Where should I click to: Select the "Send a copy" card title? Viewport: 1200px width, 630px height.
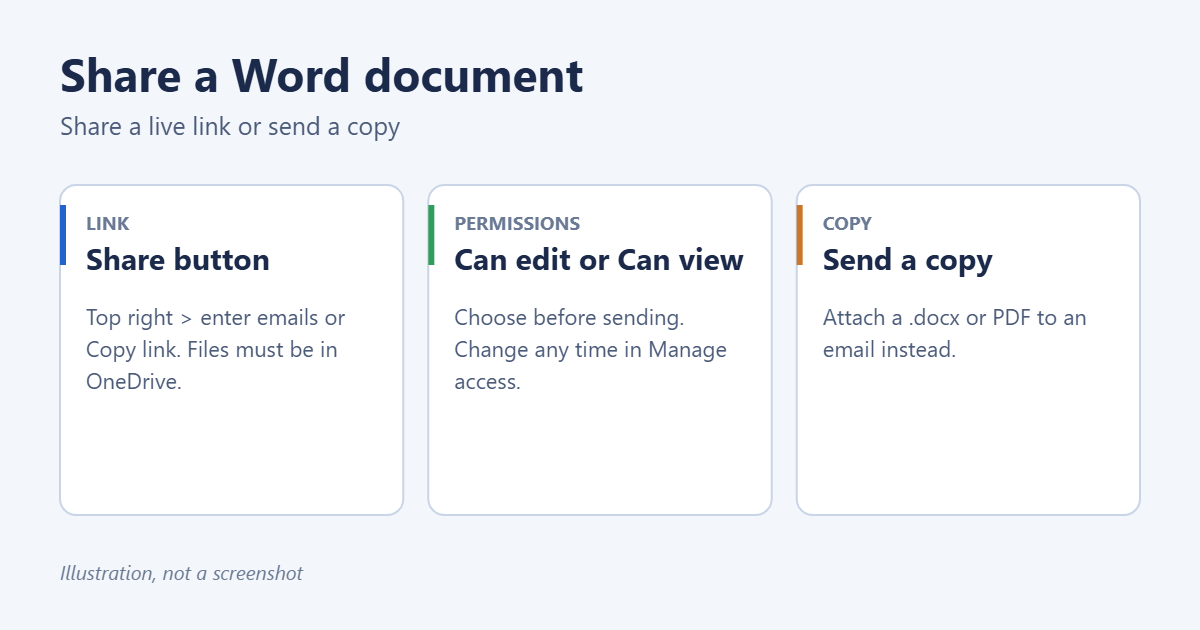908,260
